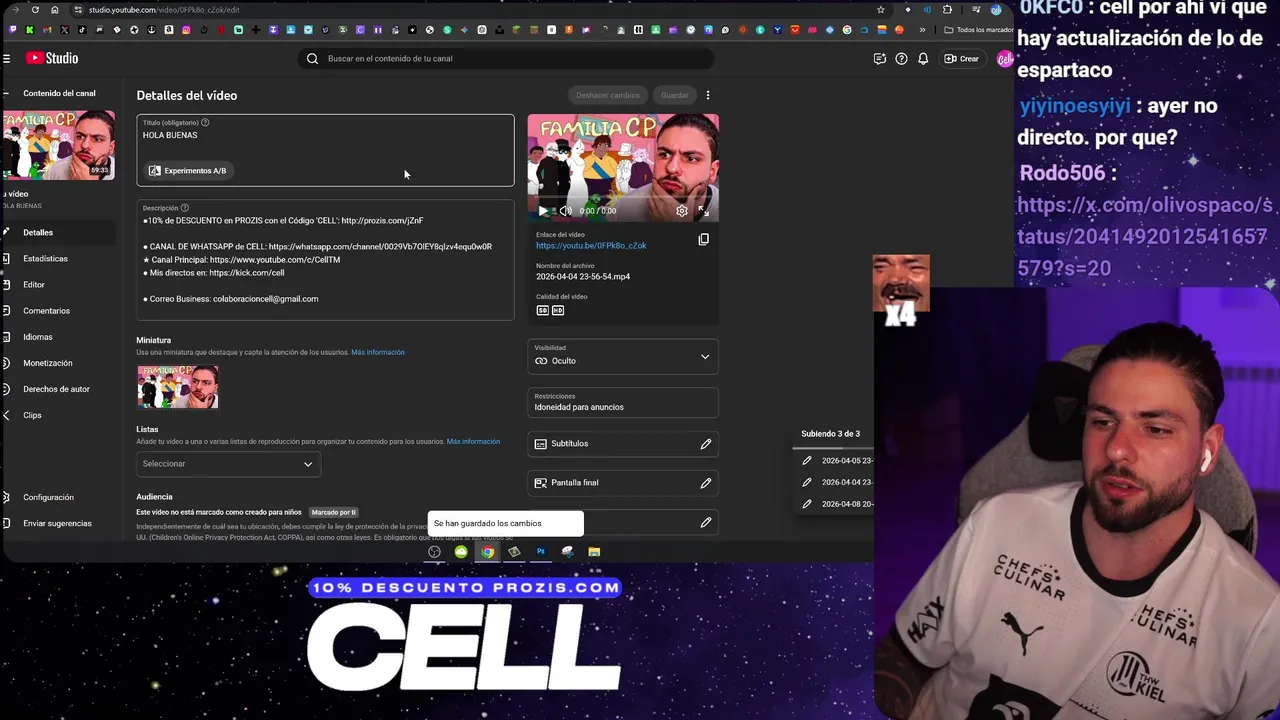This screenshot has height=720, width=1280.
Task: Mute the video preview volume
Action: 565,211
